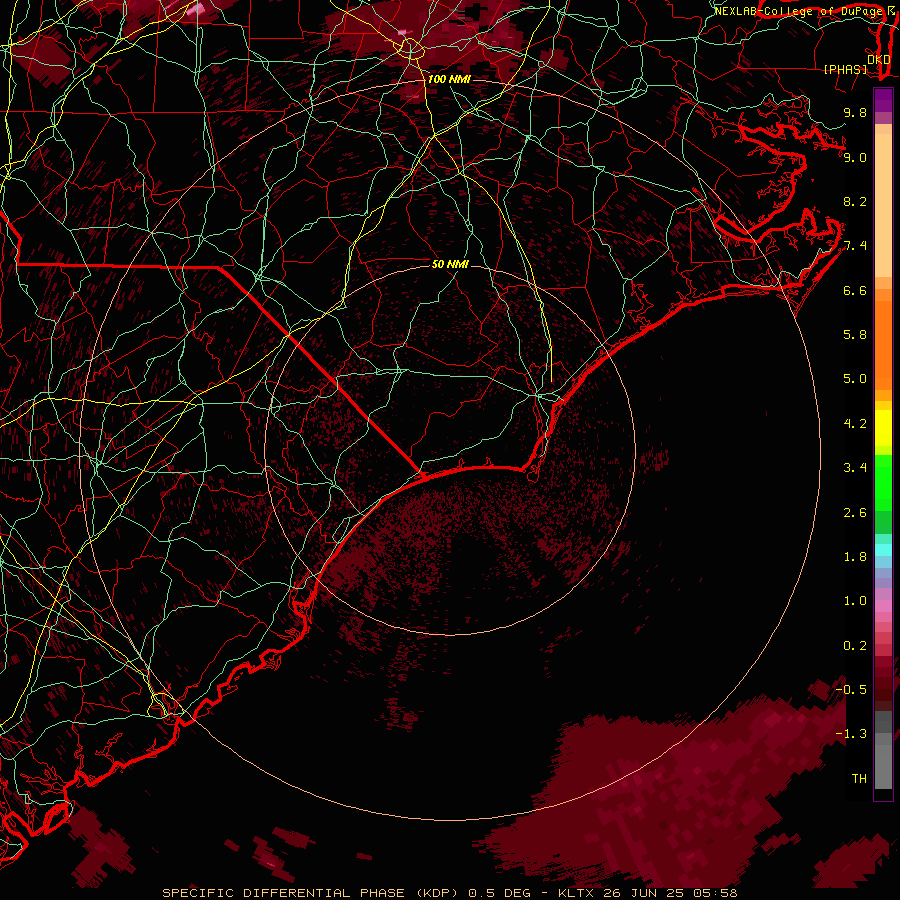This screenshot has height=900, width=900.
Task: Click the -1.3 legend value
Action: click(852, 734)
